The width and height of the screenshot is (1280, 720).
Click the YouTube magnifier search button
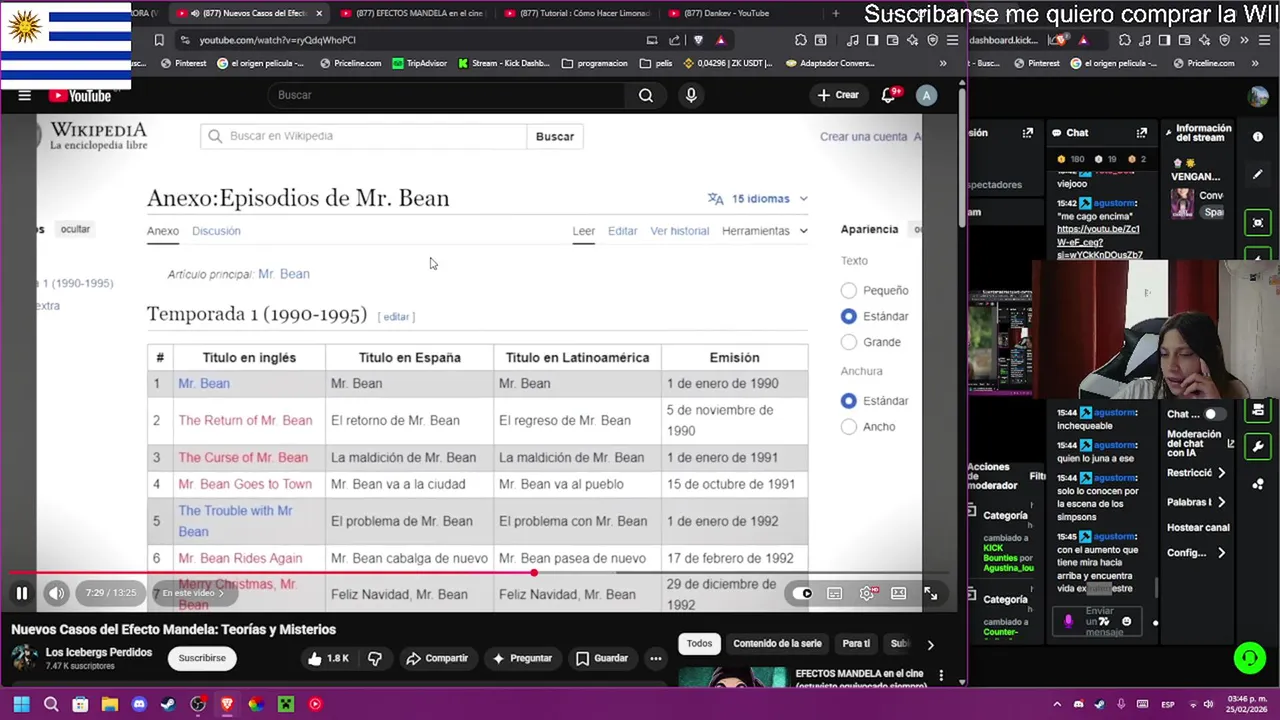[646, 95]
